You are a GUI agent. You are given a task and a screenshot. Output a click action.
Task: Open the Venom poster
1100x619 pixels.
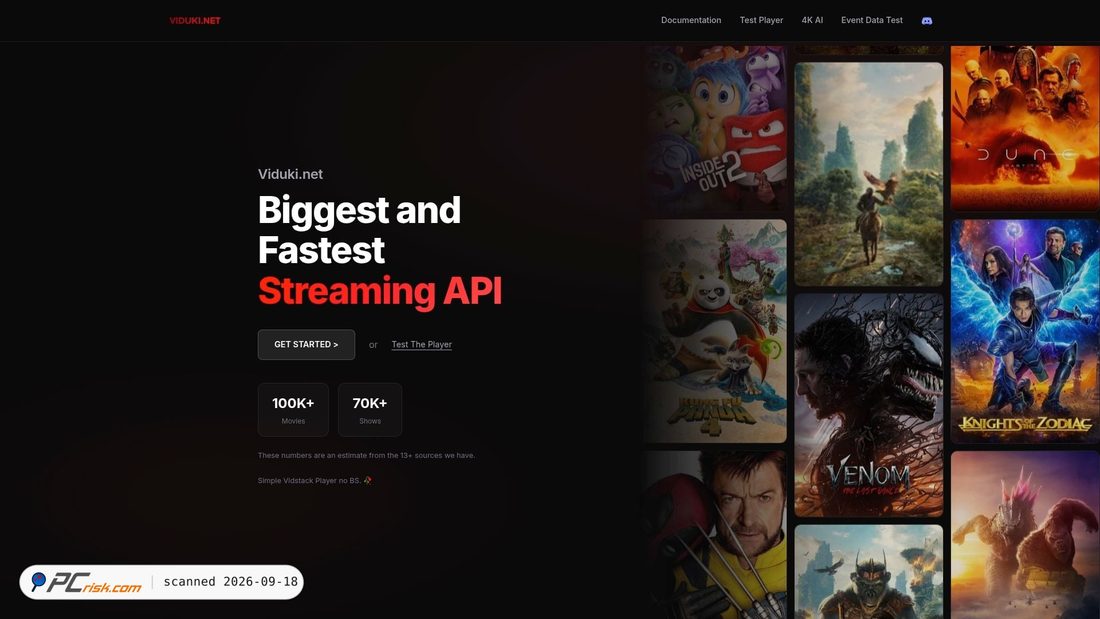click(868, 405)
